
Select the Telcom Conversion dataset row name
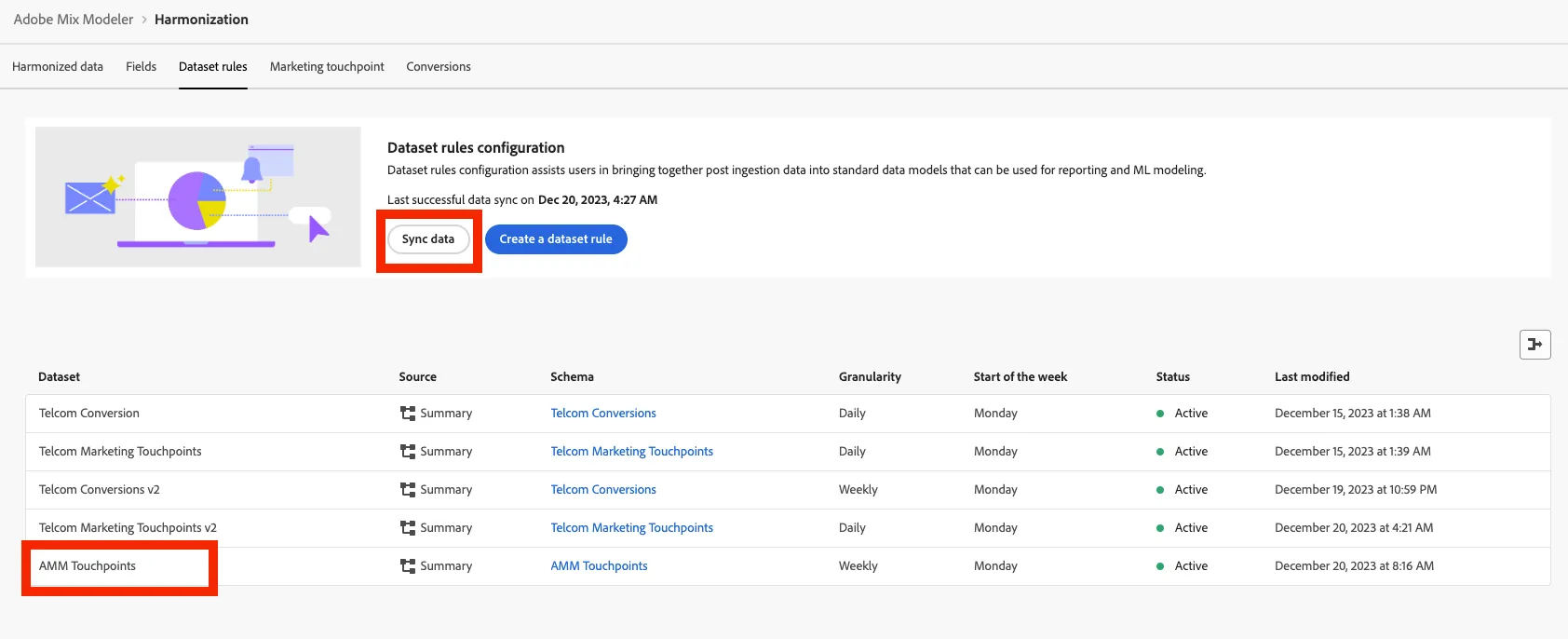[89, 414]
